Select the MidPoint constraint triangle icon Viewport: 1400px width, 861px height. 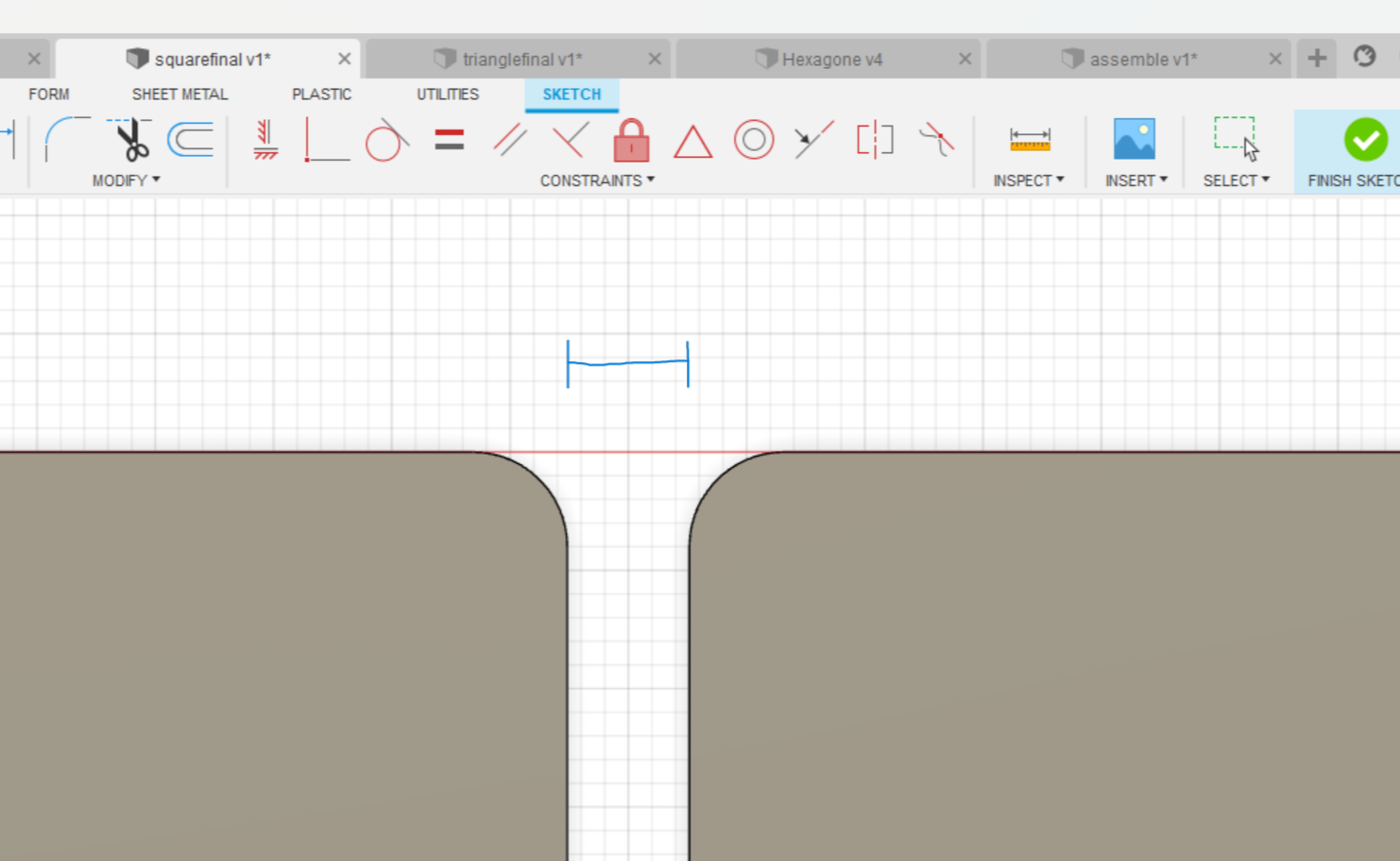pyautogui.click(x=692, y=140)
